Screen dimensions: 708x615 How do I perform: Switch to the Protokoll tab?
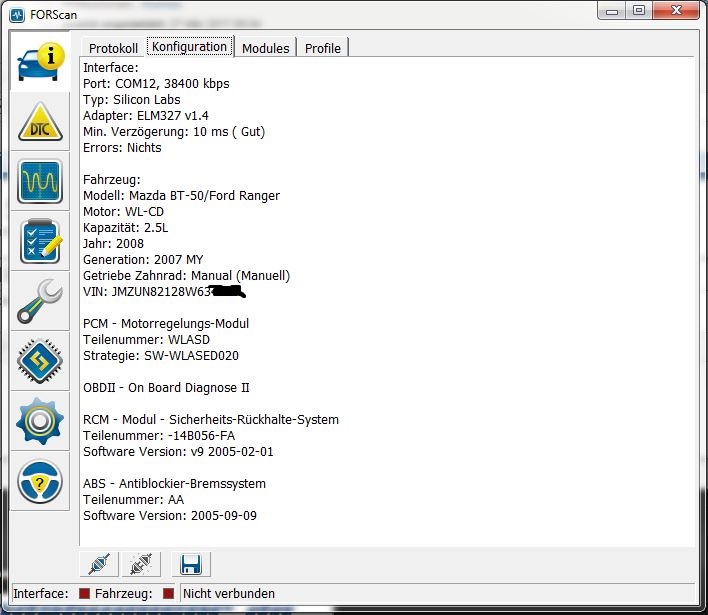[x=113, y=48]
